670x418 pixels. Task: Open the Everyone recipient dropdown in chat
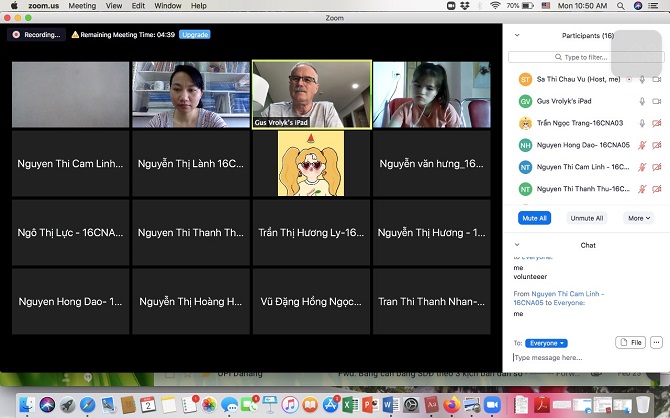(546, 343)
